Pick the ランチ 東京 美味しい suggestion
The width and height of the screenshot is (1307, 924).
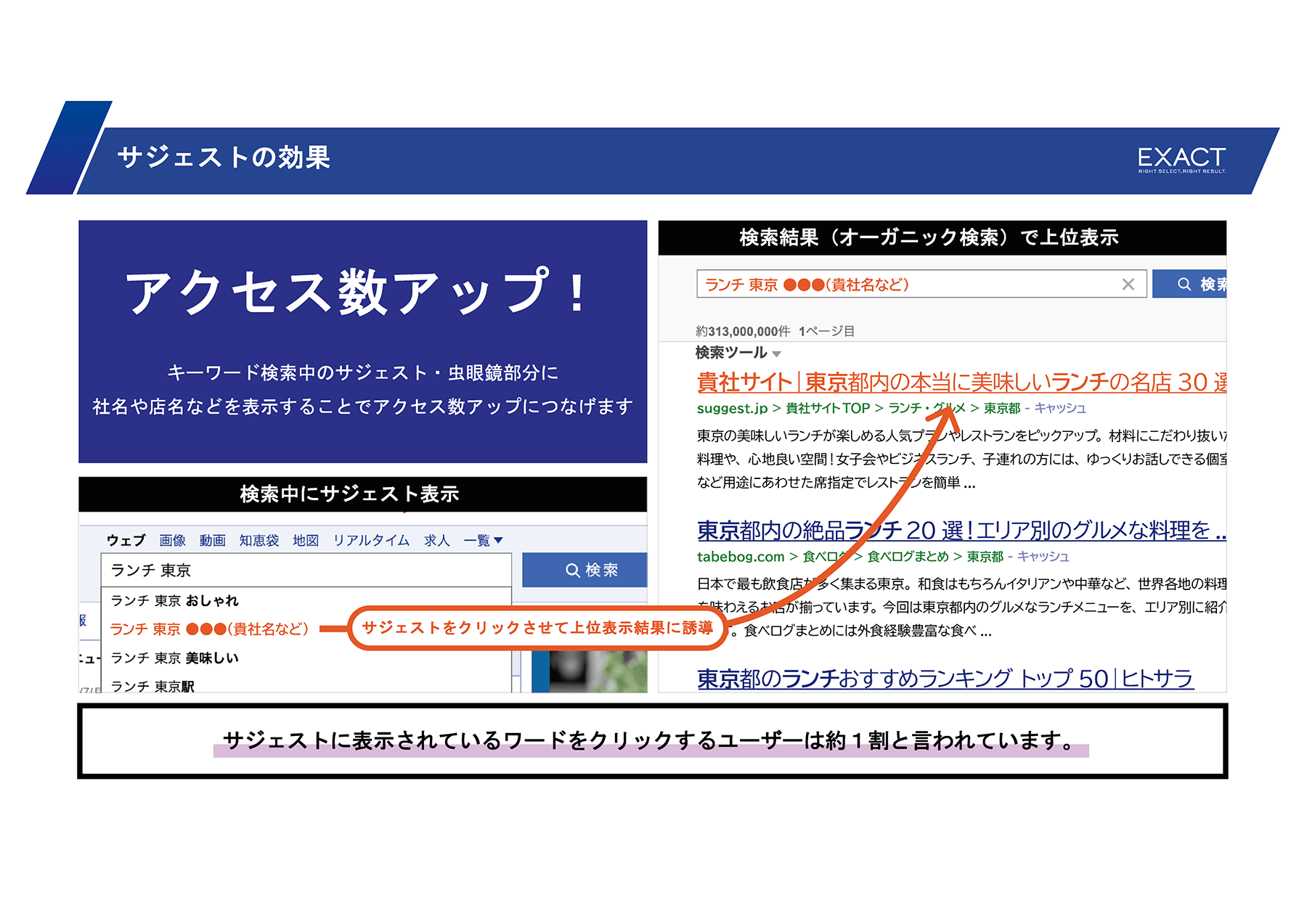point(175,658)
